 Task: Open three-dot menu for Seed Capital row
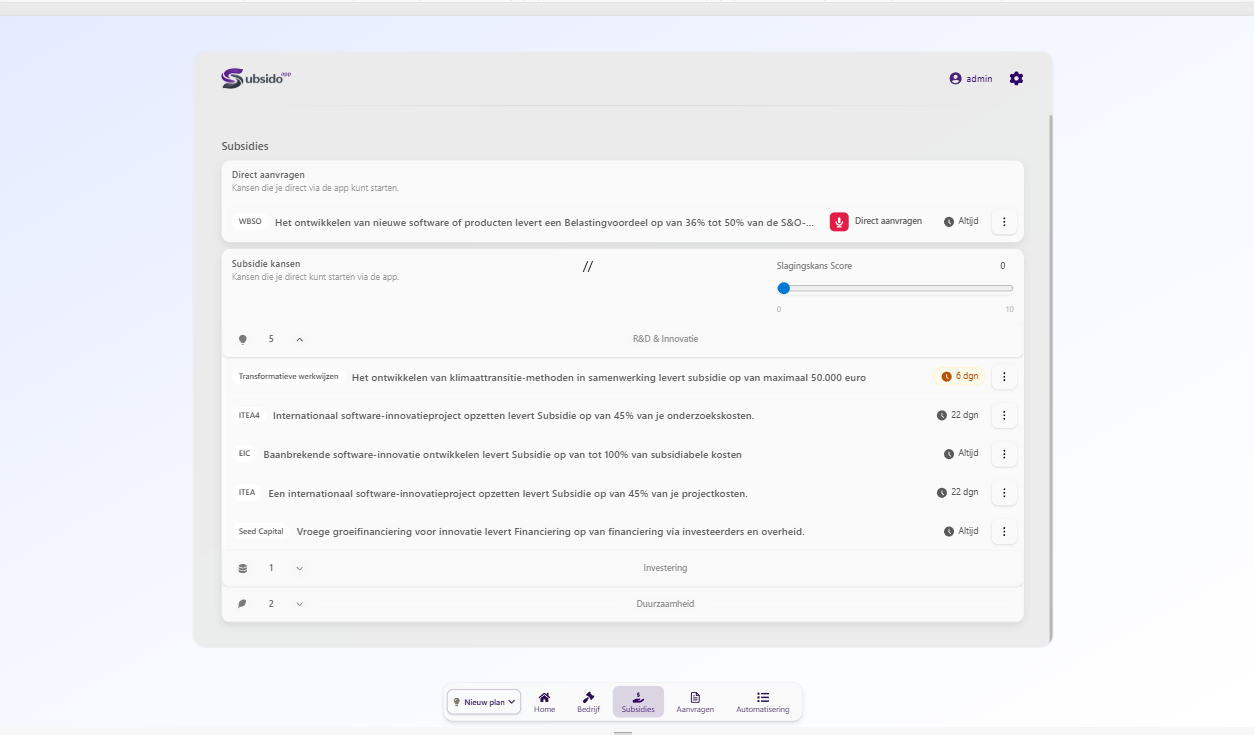point(1004,532)
